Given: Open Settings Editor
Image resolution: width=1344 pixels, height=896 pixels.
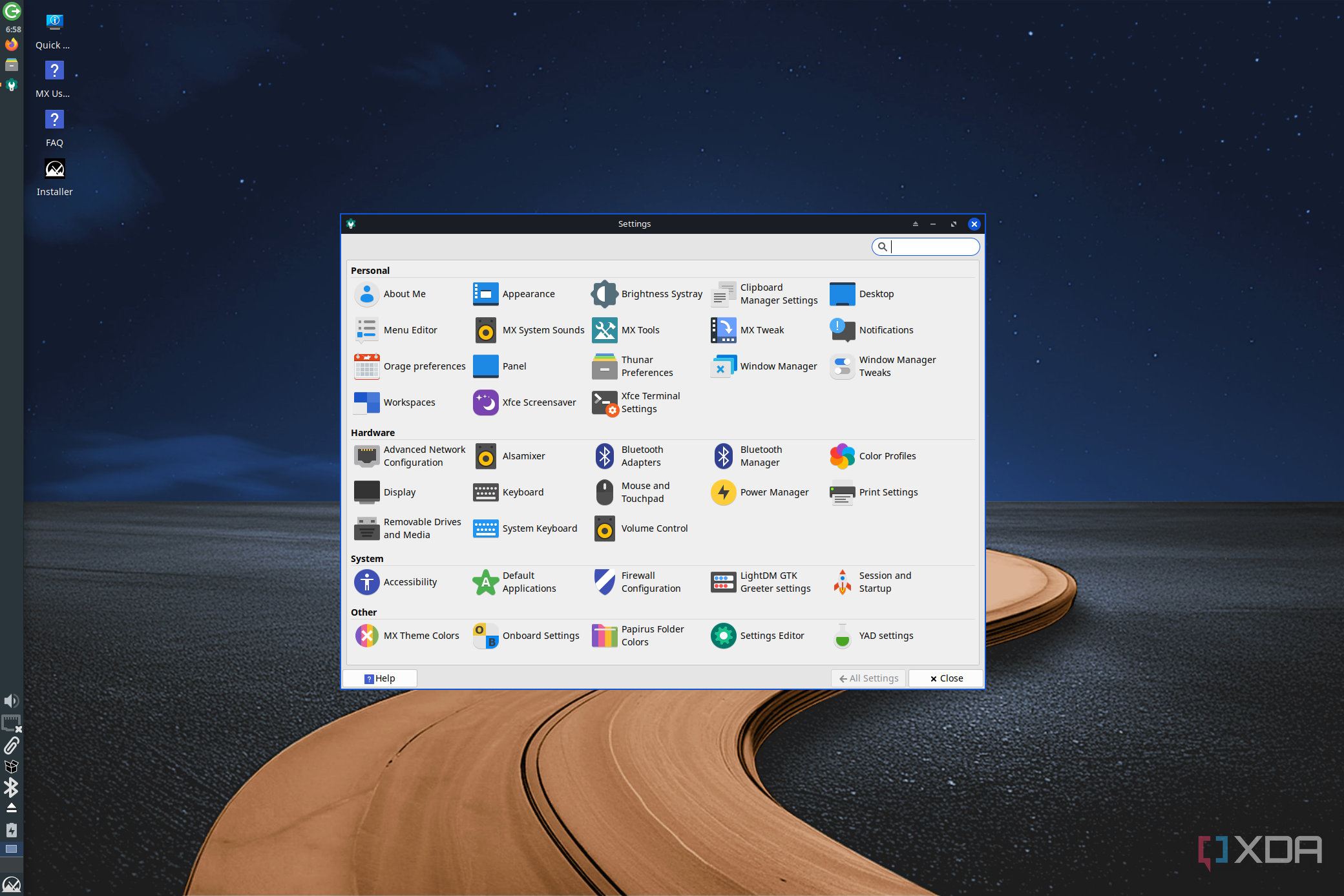Looking at the screenshot, I should (x=758, y=636).
